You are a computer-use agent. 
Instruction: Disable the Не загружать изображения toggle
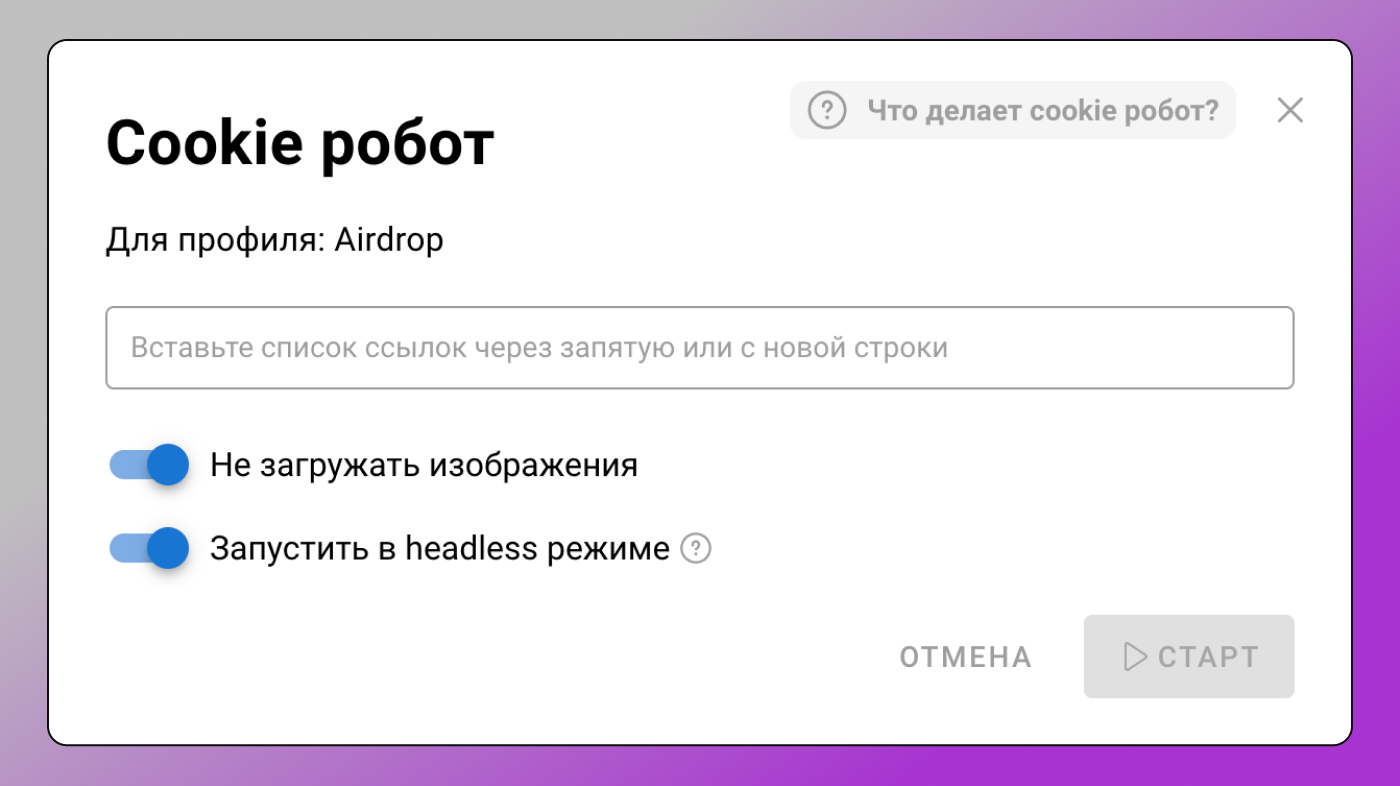coord(148,464)
